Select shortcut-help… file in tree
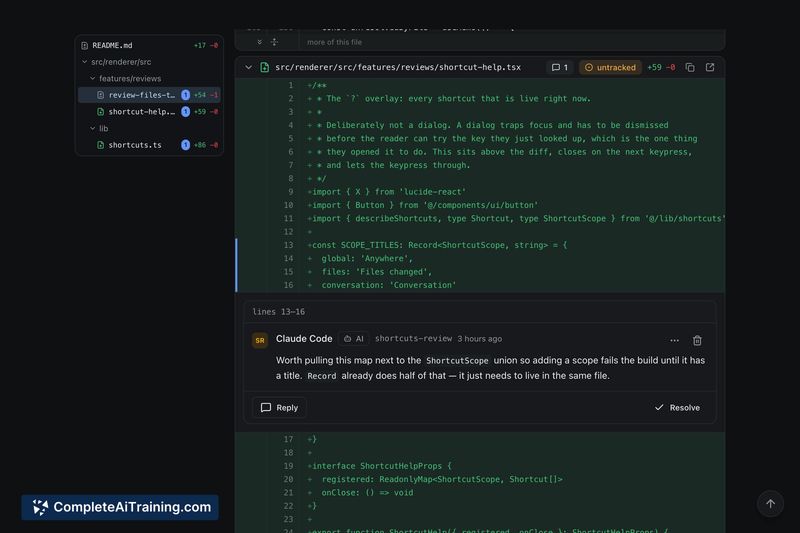This screenshot has height=533, width=800. coord(149,112)
